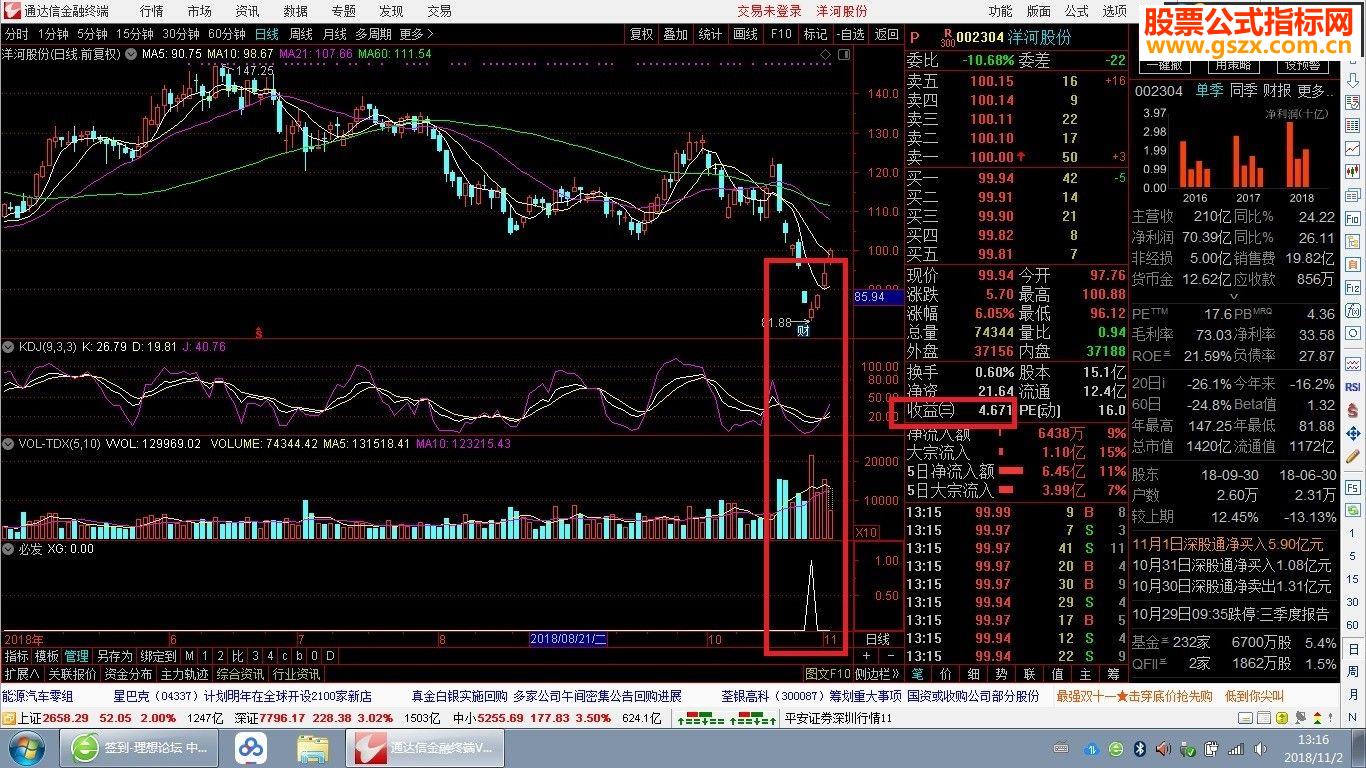Toggle 统计 statistics mode

click(x=710, y=34)
